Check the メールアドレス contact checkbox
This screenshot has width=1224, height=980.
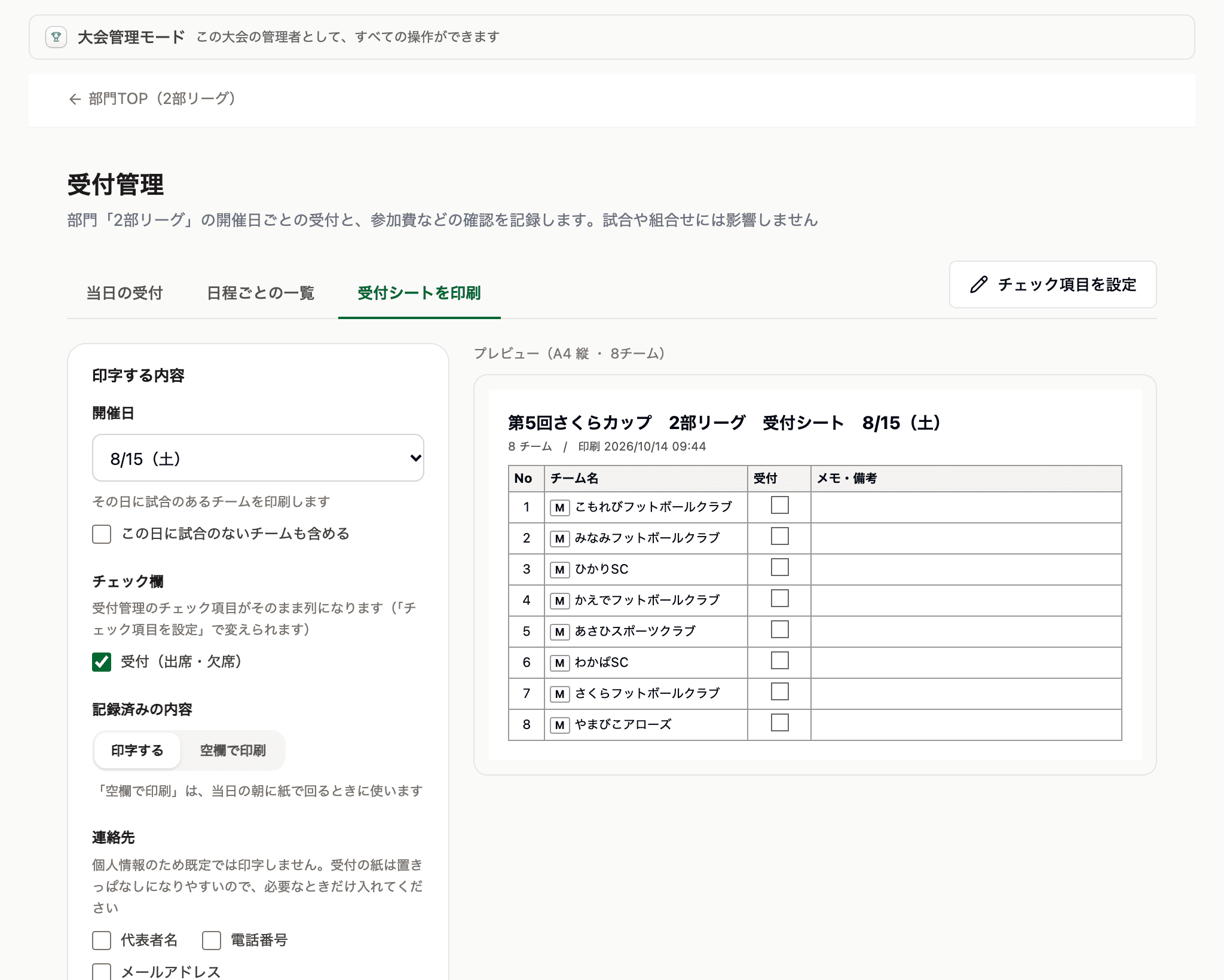(x=102, y=972)
